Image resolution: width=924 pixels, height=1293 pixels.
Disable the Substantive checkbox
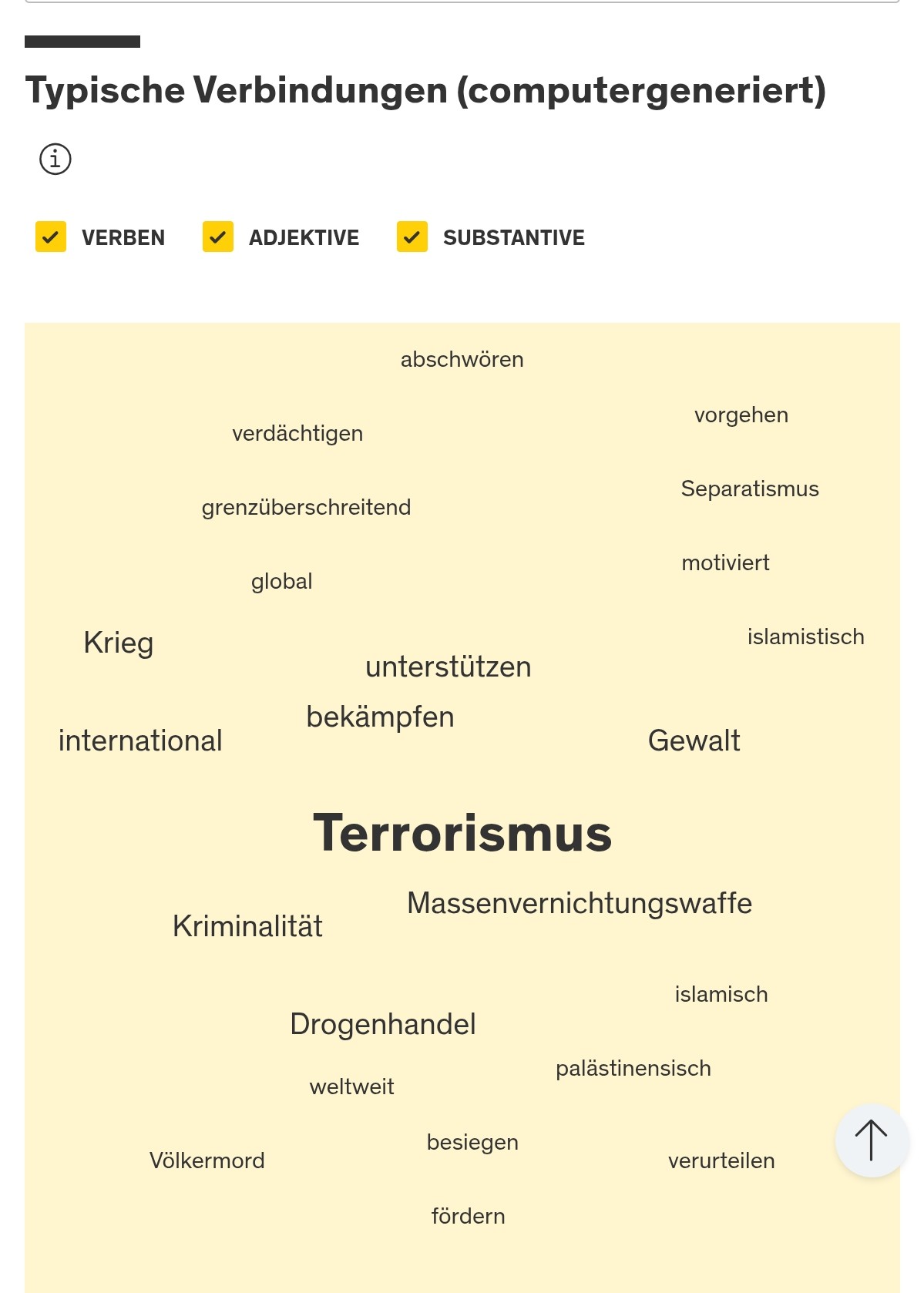[412, 237]
